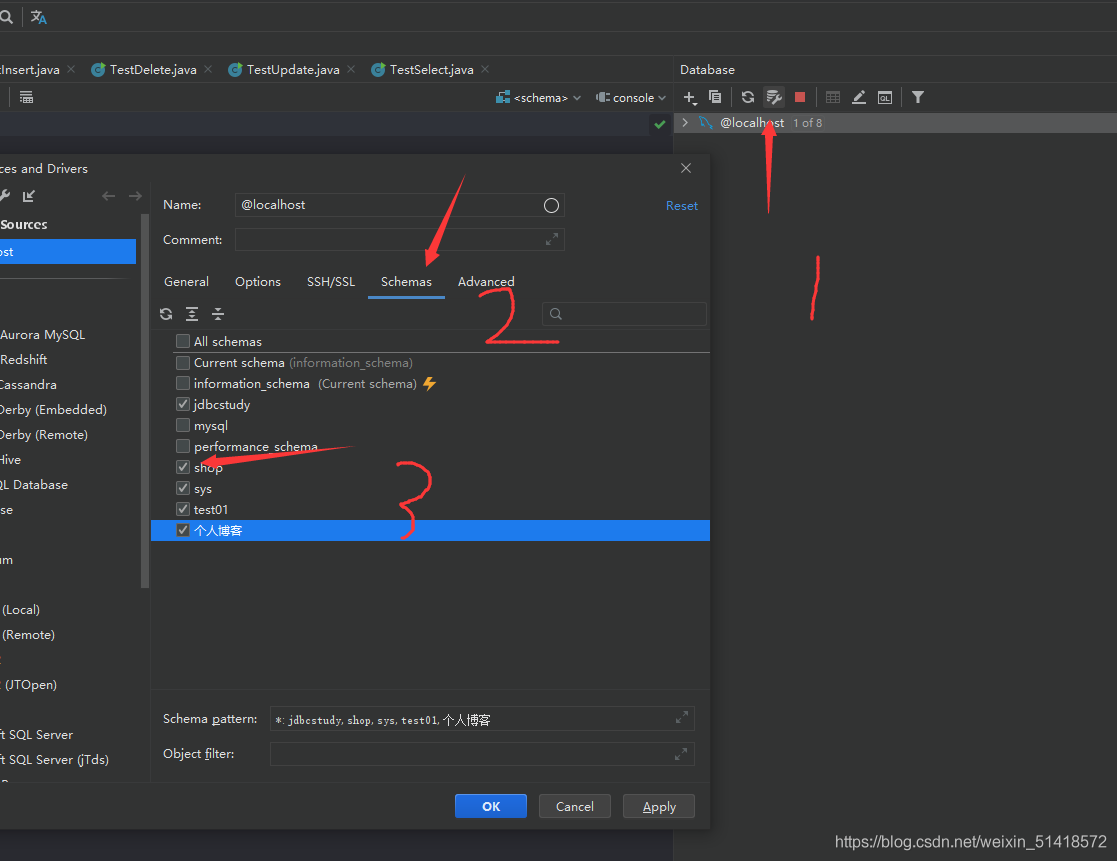This screenshot has height=861, width=1117.
Task: Click the OK button
Action: click(x=491, y=806)
